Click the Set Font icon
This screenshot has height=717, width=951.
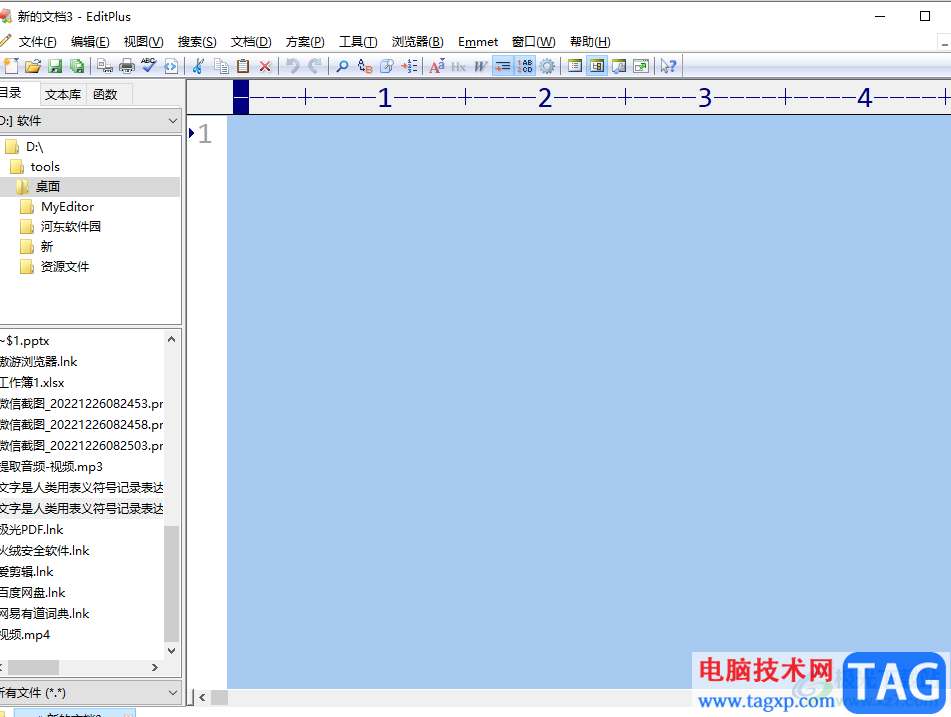(x=437, y=66)
